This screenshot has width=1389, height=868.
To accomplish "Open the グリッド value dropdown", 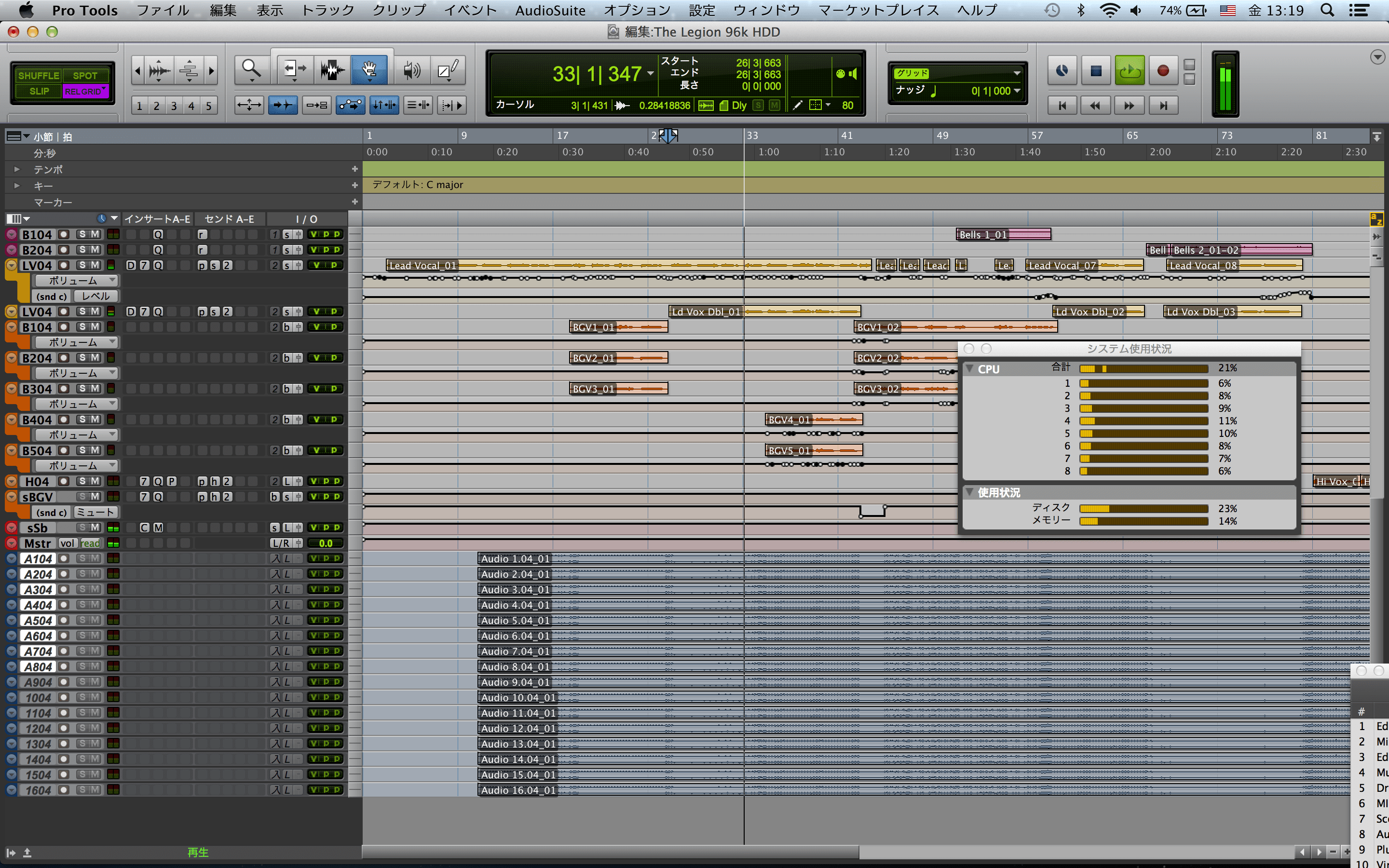I will point(1017,73).
